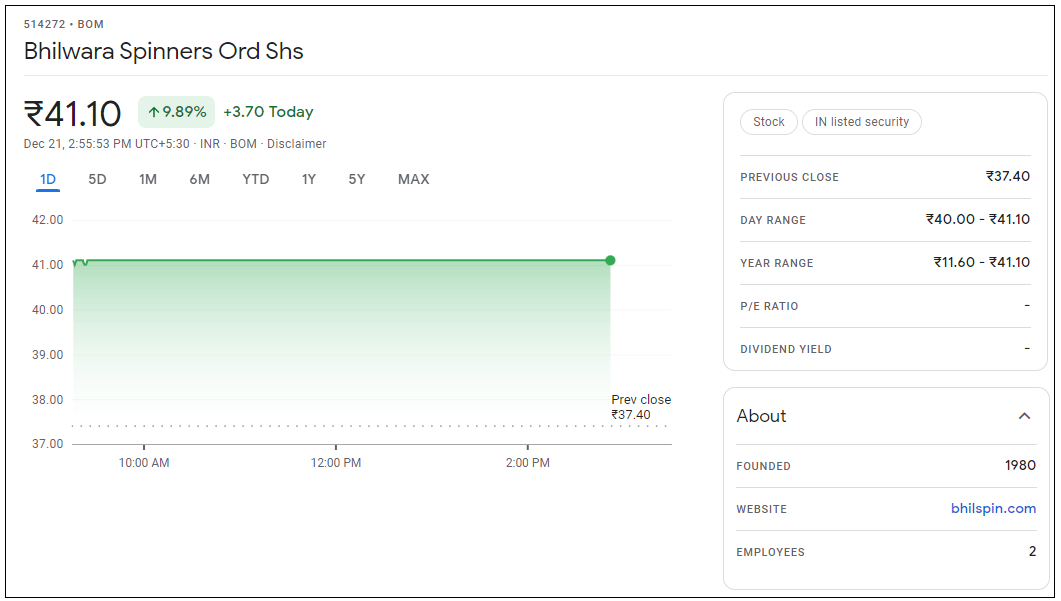
Task: Select the 1D chart range tab
Action: (x=47, y=179)
